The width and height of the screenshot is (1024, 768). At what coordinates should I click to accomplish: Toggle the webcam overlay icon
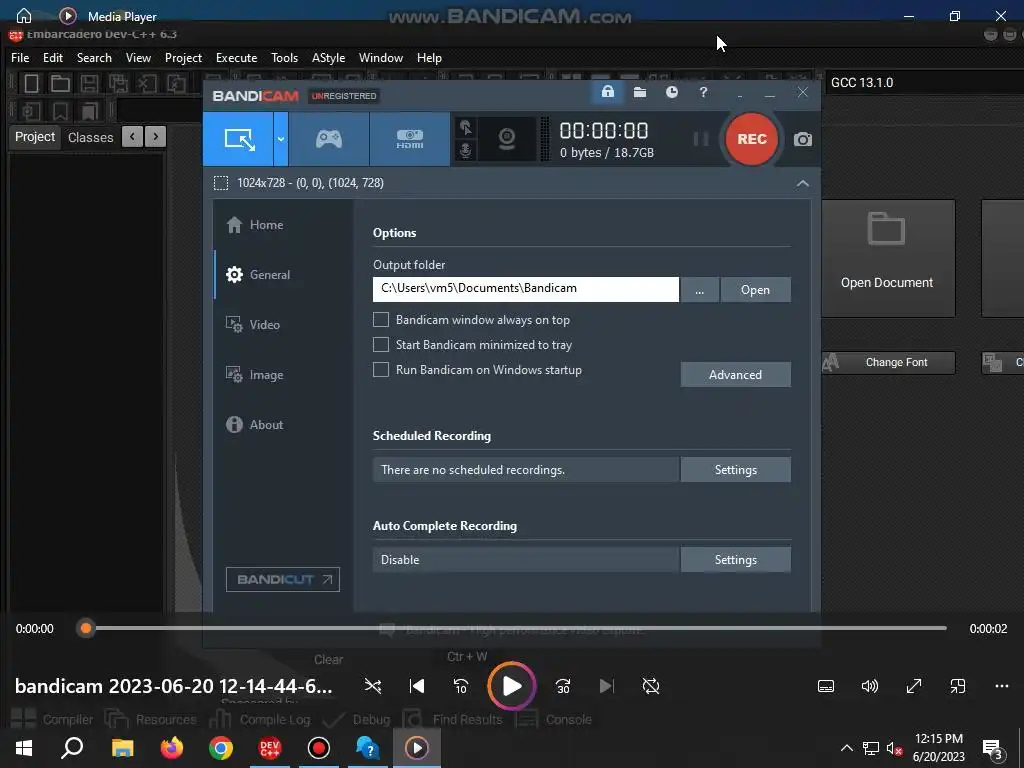tap(507, 139)
